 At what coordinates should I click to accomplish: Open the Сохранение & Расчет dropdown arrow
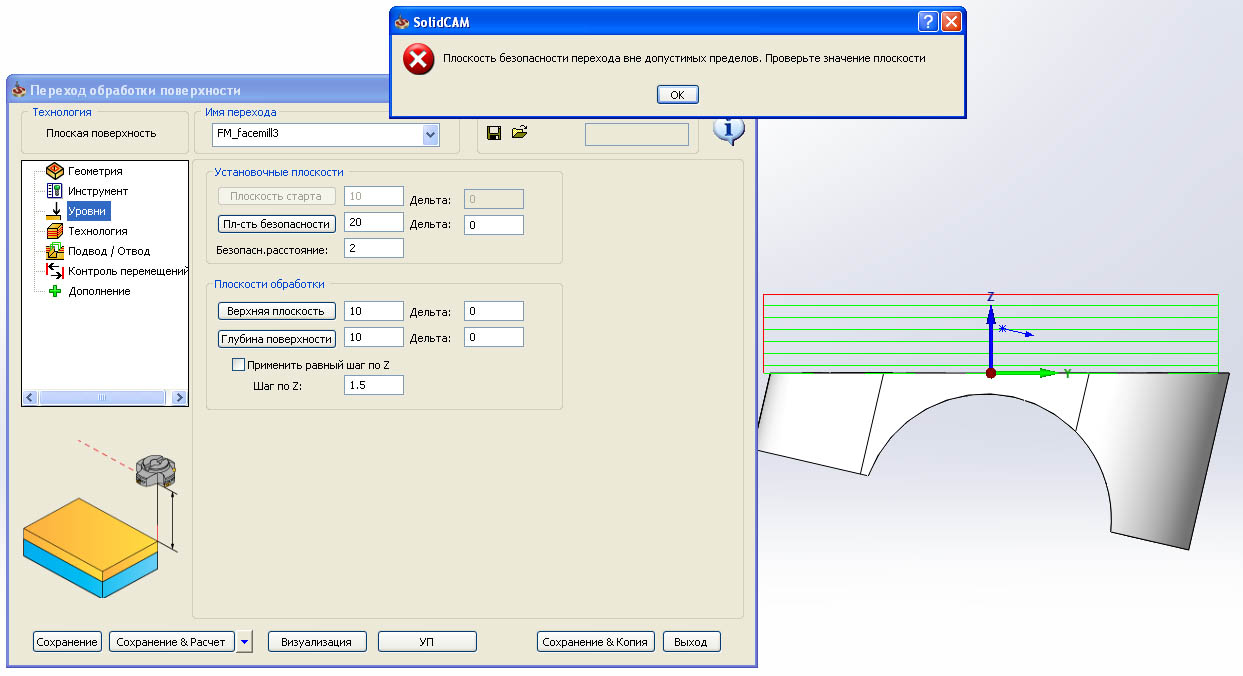pos(244,641)
